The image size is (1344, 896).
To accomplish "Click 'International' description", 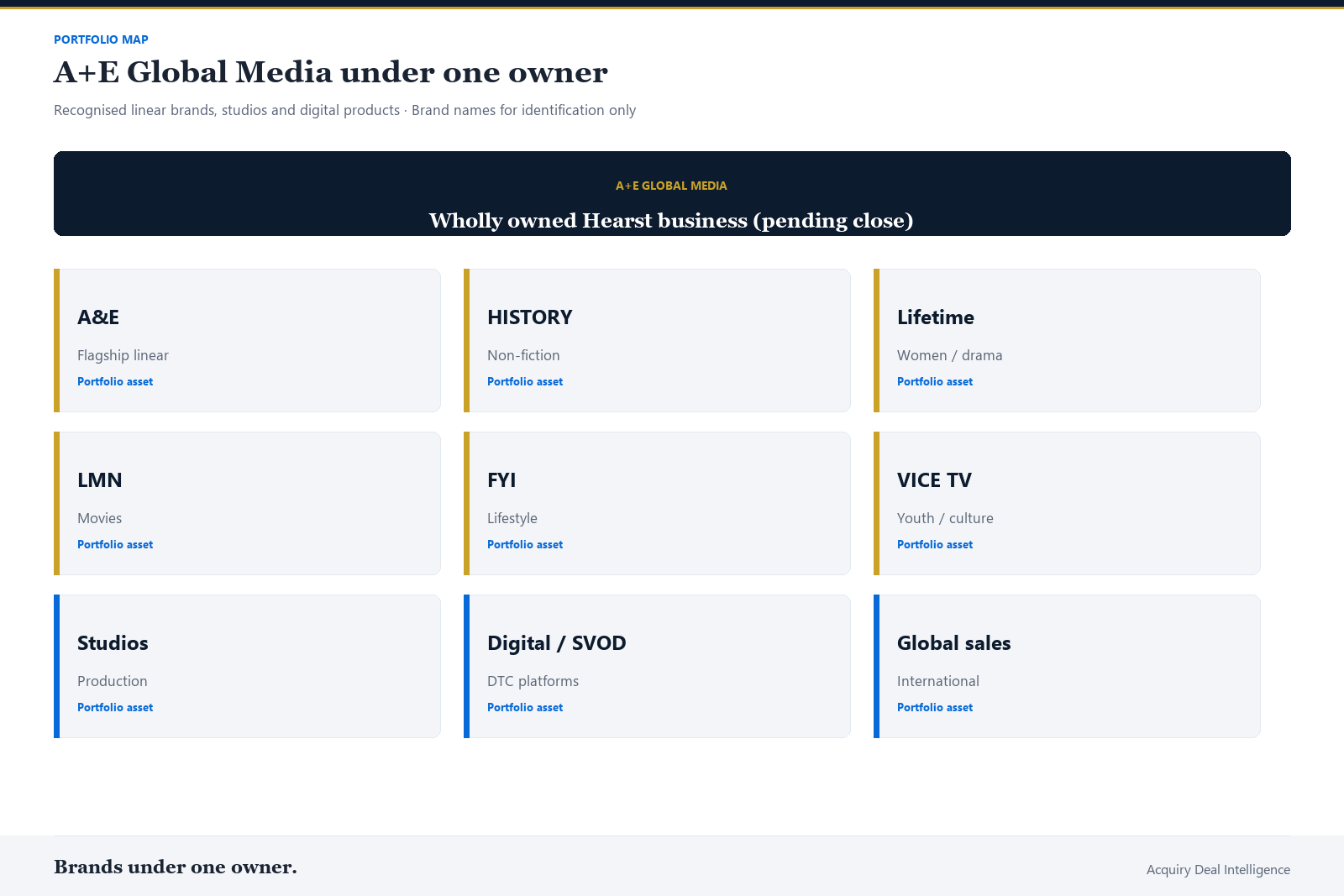I will pyautogui.click(x=937, y=681).
